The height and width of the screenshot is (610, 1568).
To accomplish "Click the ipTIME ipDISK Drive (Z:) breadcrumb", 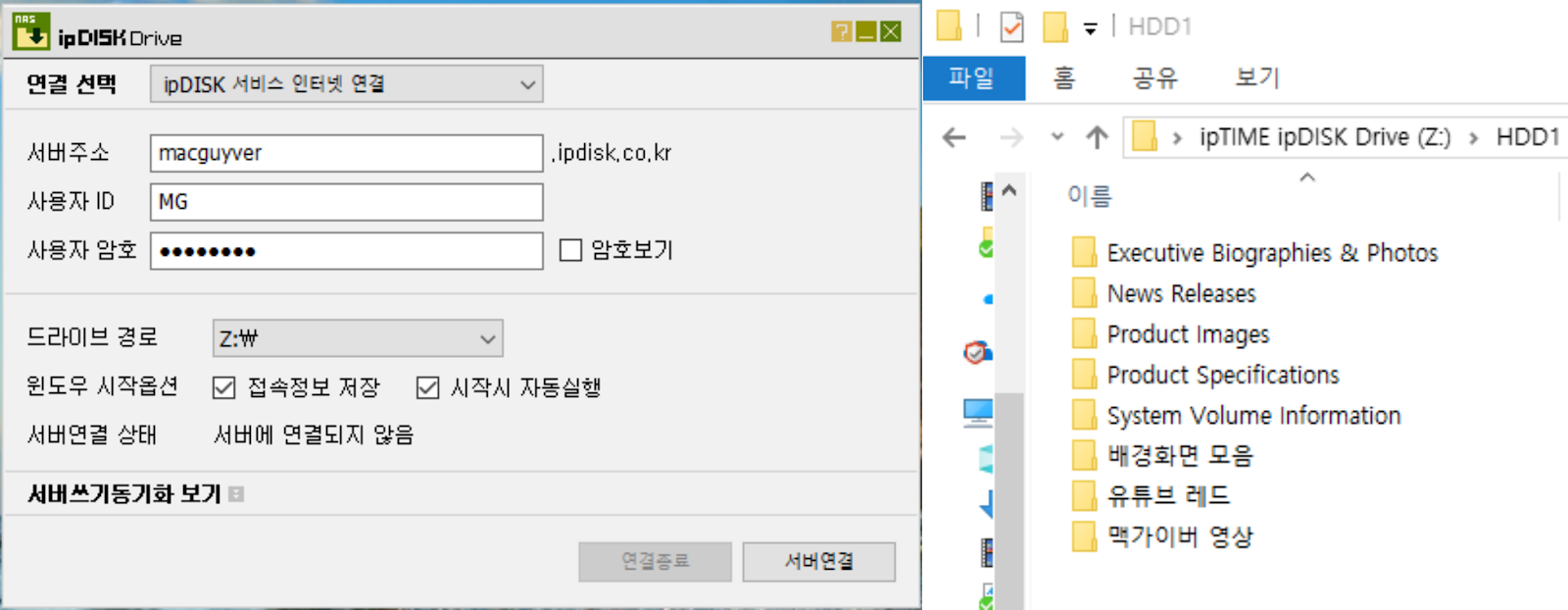I will 1325,137.
